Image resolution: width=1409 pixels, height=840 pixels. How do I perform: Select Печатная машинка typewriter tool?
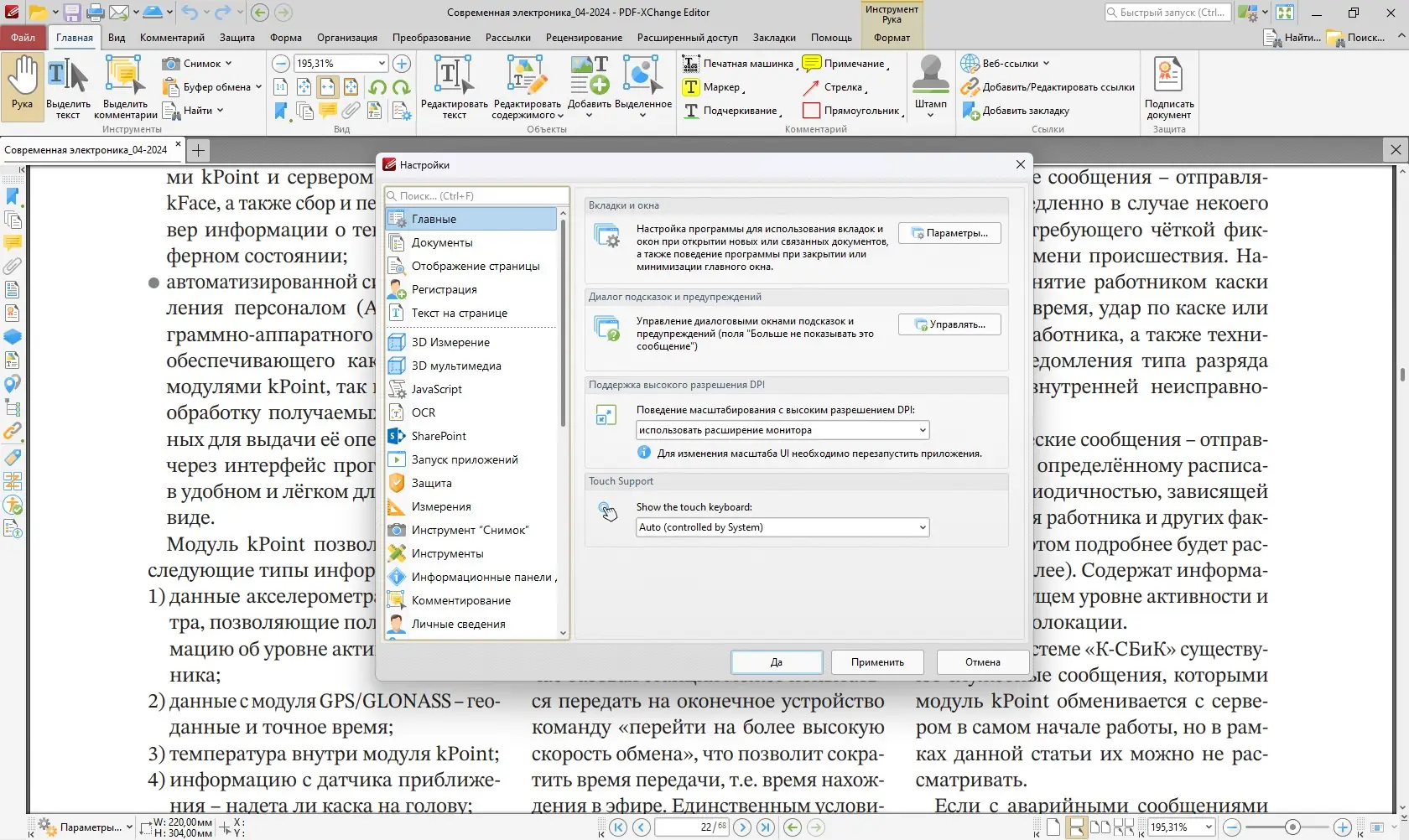pos(738,64)
